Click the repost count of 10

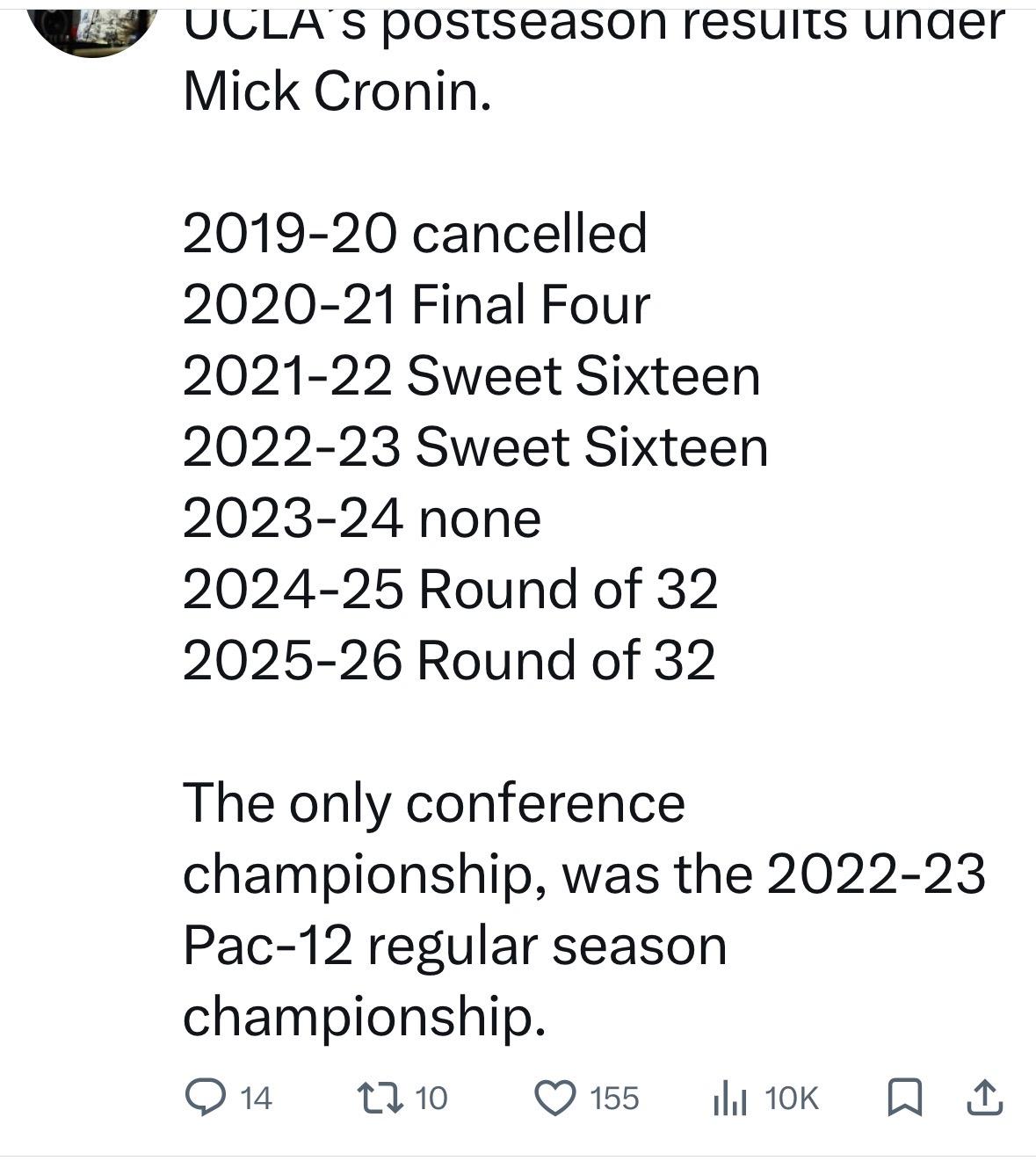[x=431, y=1098]
